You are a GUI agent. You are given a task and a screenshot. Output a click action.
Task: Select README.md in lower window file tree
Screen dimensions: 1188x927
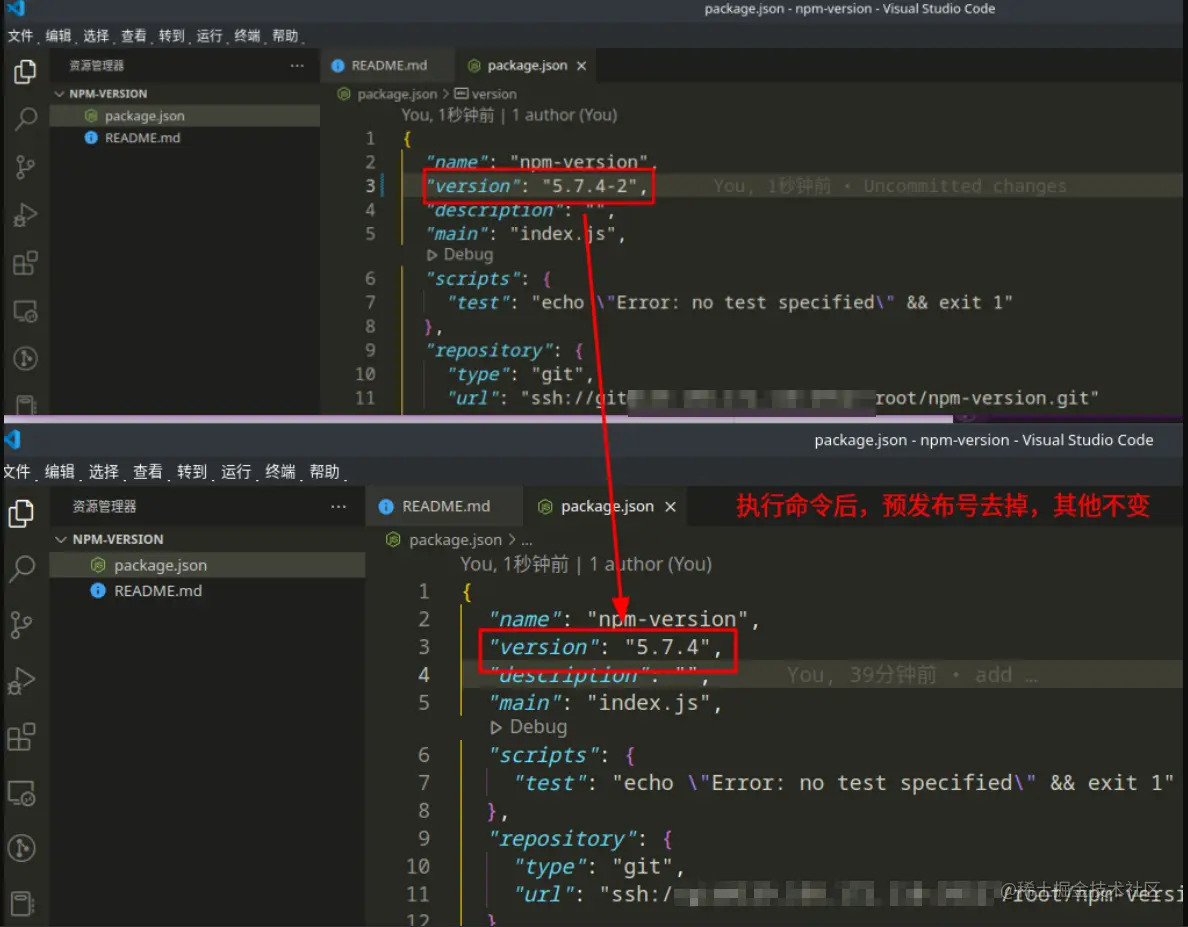(x=208, y=591)
